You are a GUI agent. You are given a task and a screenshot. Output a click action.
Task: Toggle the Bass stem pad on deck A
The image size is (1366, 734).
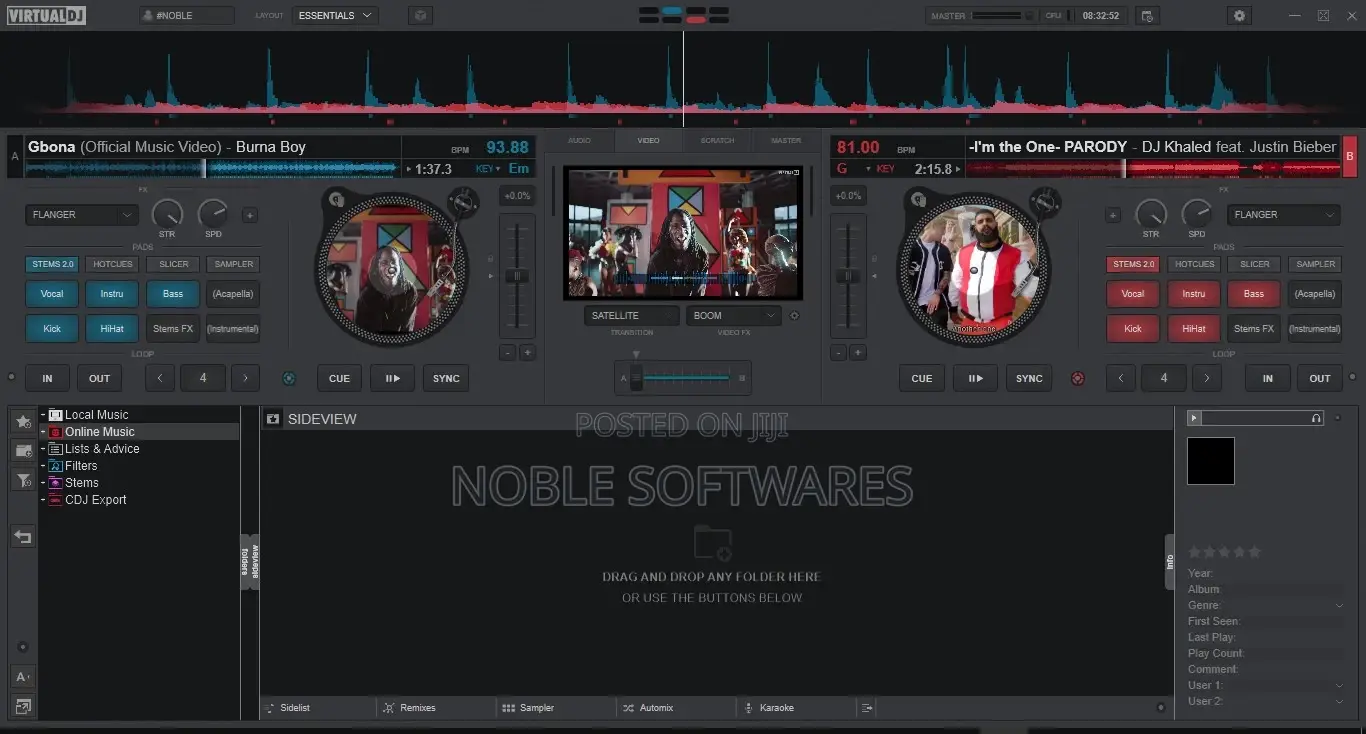point(173,294)
